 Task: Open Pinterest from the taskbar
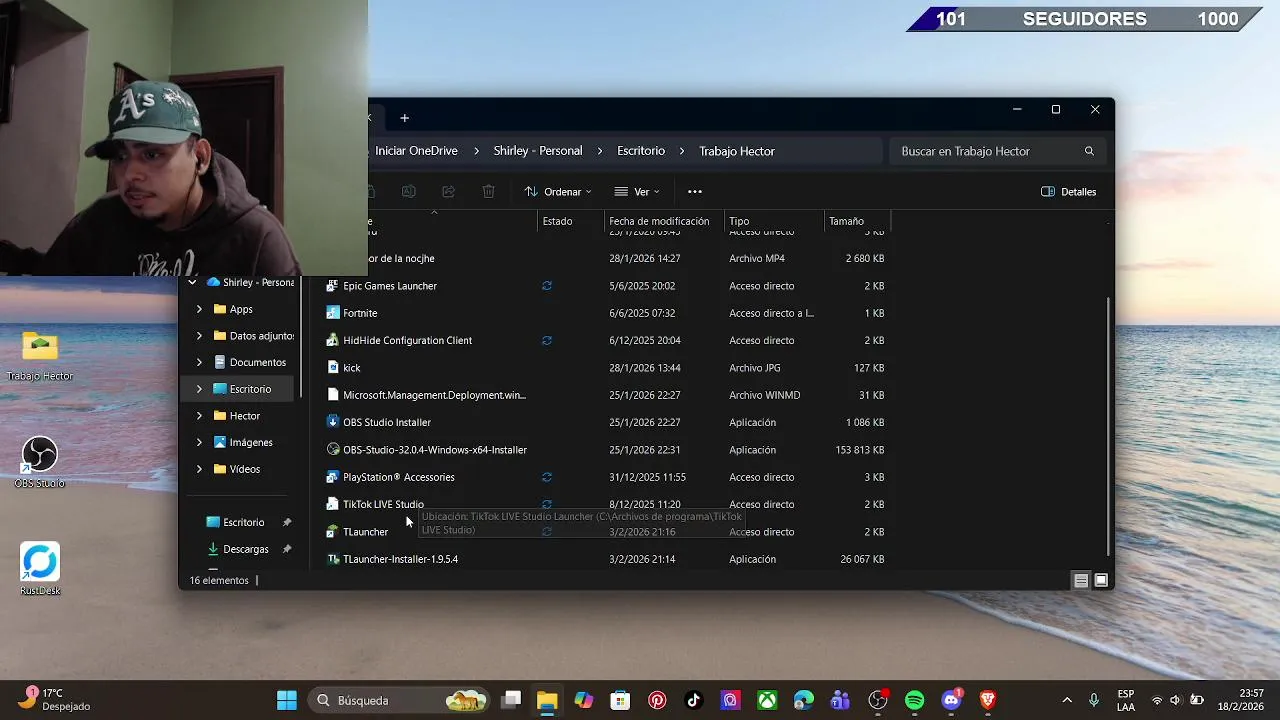pyautogui.click(x=657, y=700)
